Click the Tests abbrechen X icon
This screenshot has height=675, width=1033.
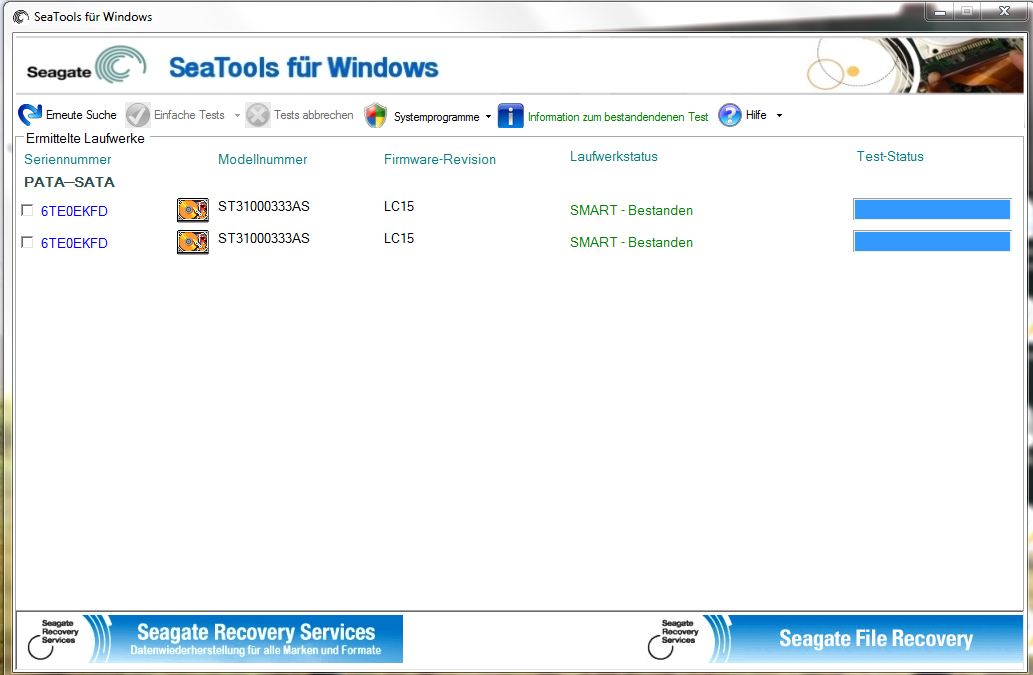(x=258, y=115)
